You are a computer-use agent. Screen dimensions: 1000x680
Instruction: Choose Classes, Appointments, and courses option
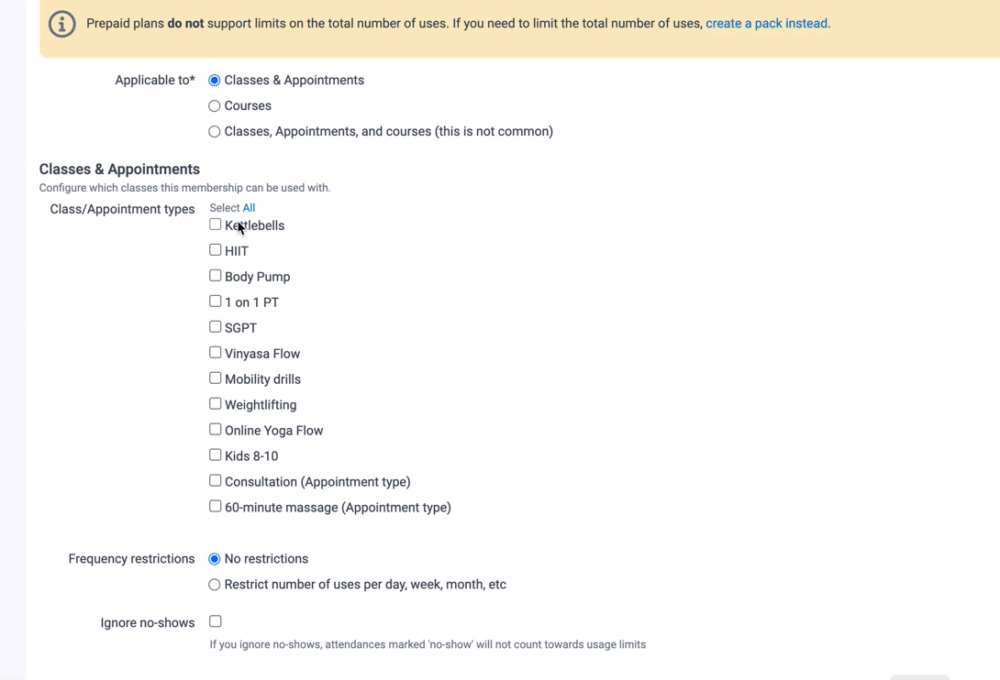(214, 131)
